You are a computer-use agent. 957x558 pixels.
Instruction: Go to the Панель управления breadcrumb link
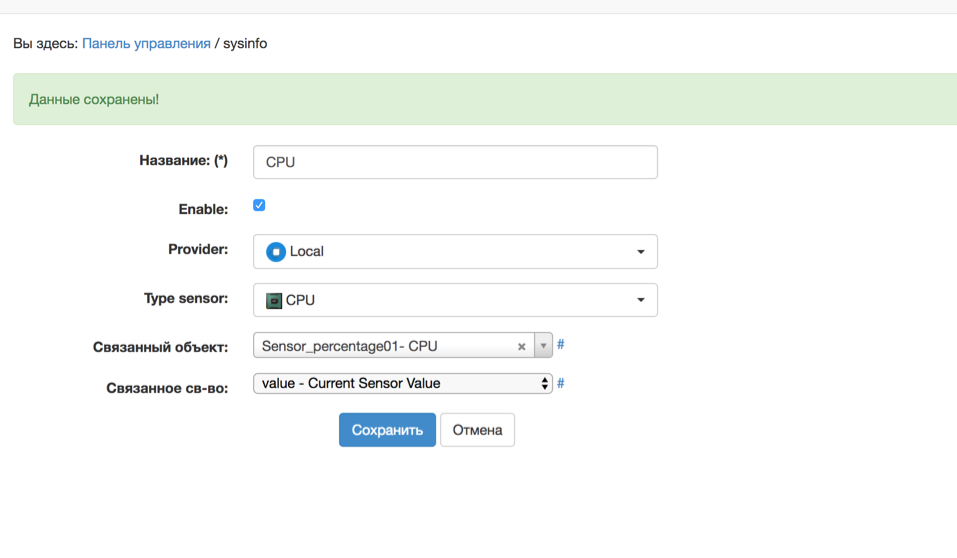146,44
